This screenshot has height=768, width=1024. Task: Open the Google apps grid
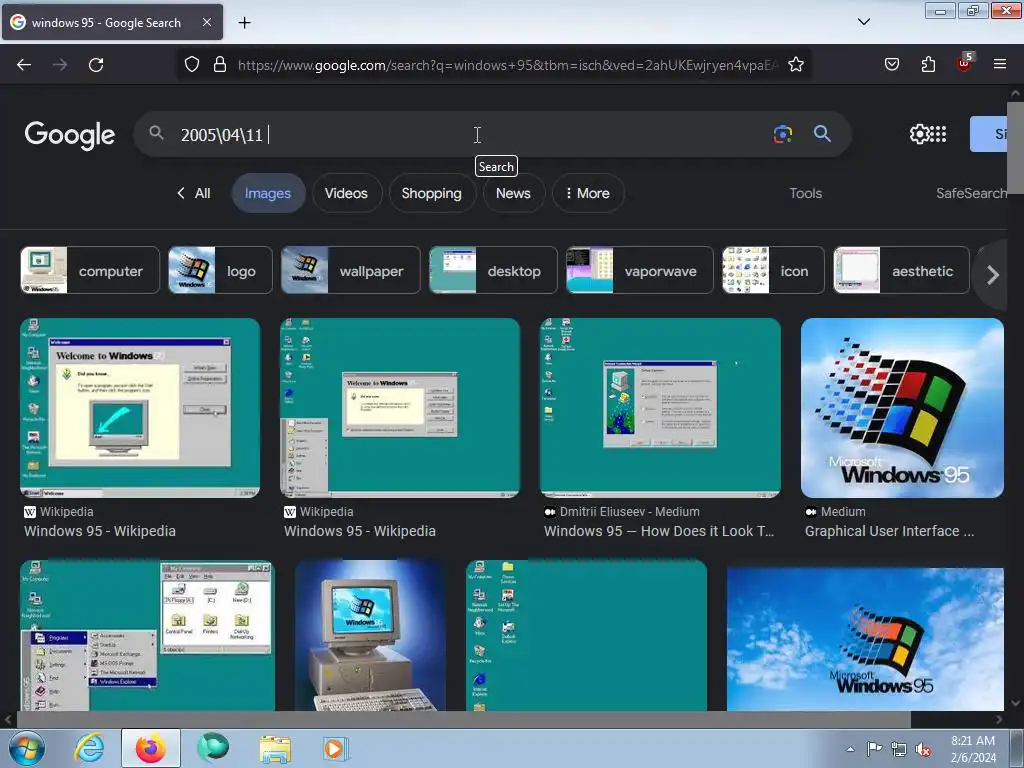[938, 135]
